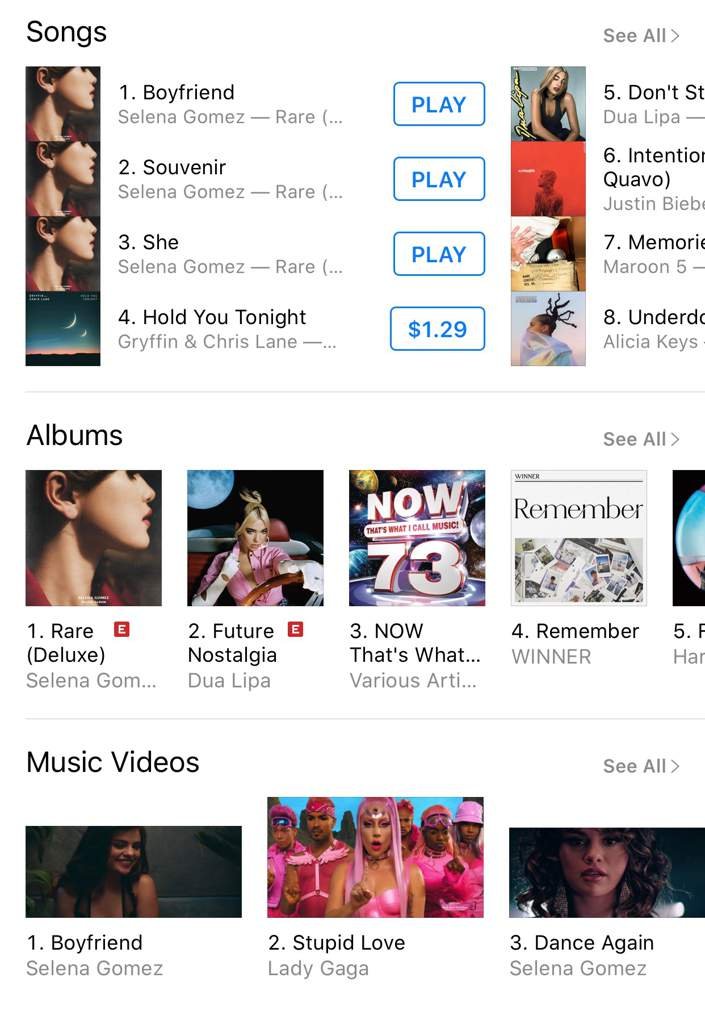The image size is (705, 1024).
Task: Select Hold You Tonight cover art
Action: point(63,328)
